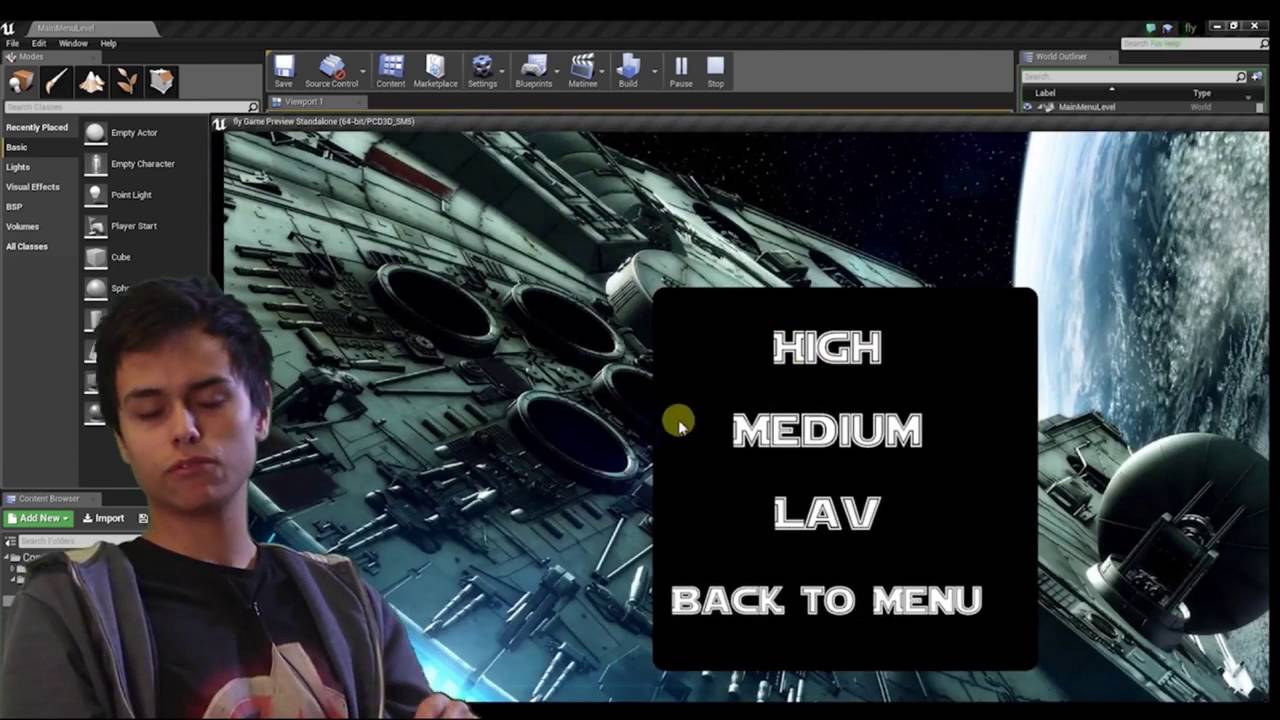The image size is (1280, 720).
Task: Select the Volumes category
Action: coord(23,227)
